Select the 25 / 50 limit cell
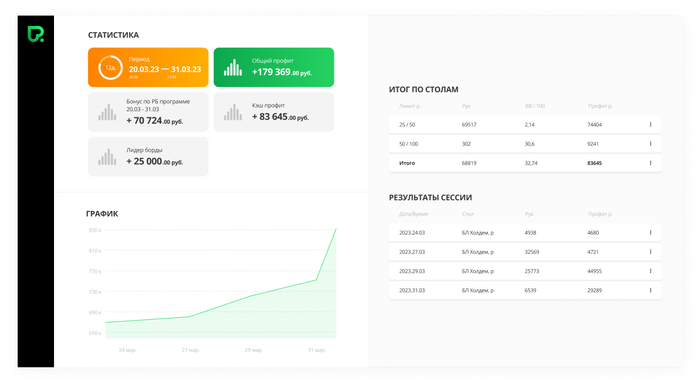The width and height of the screenshot is (700, 387). tap(407, 125)
